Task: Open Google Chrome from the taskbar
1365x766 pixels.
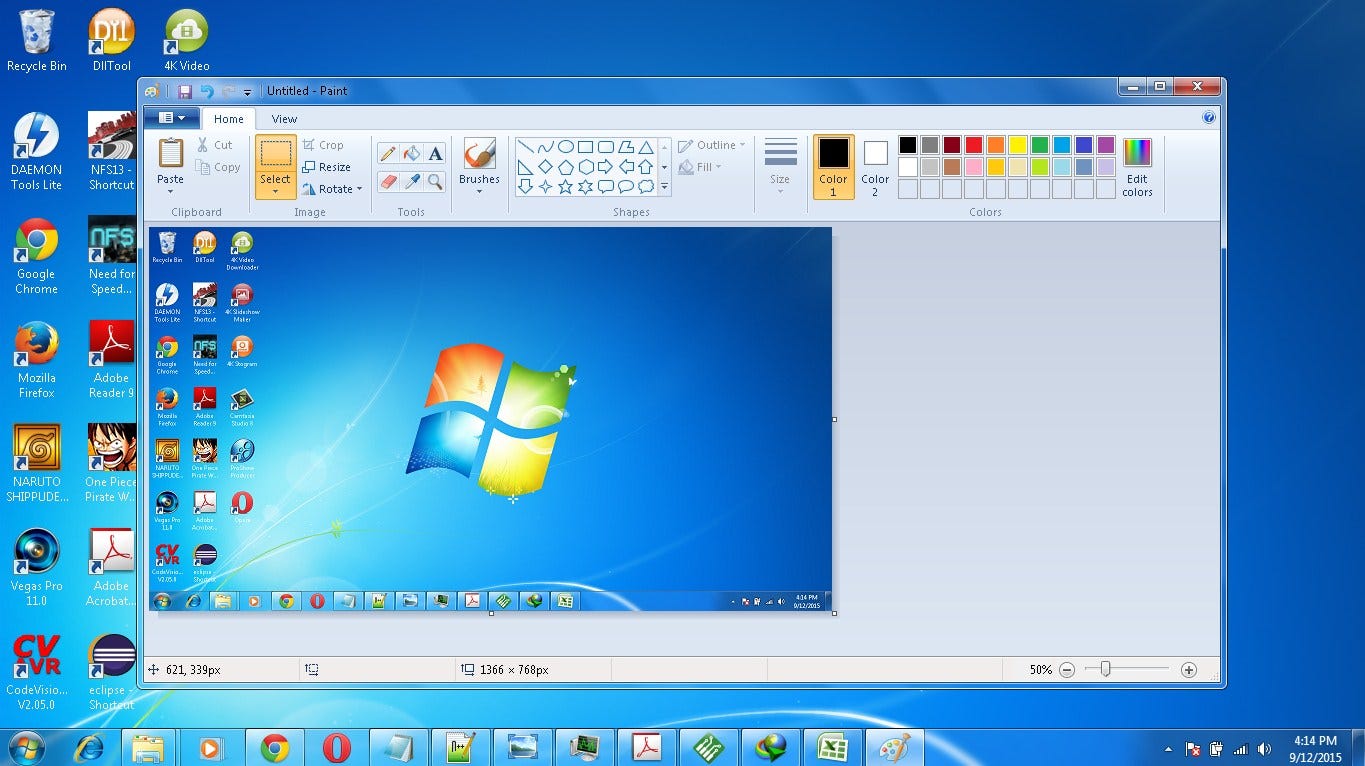Action: pyautogui.click(x=275, y=748)
